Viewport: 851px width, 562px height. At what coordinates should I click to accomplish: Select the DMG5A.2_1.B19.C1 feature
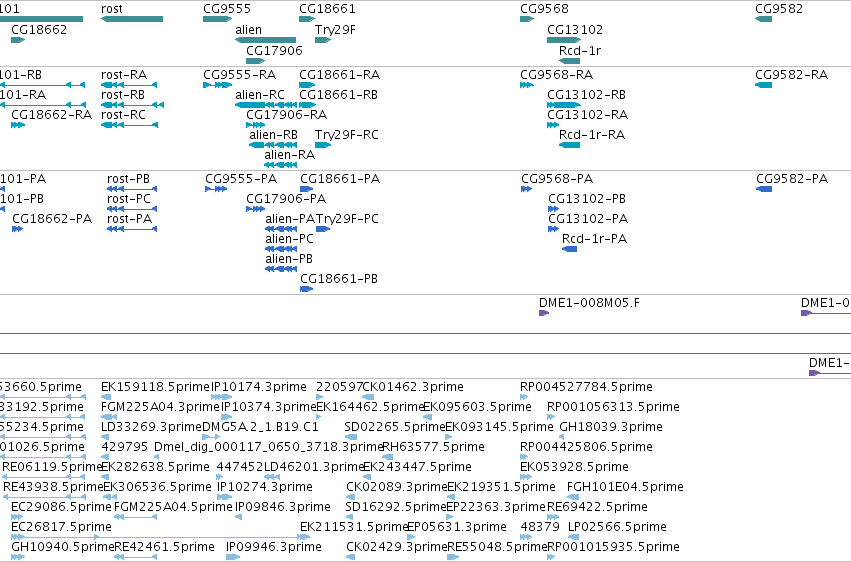click(x=261, y=427)
